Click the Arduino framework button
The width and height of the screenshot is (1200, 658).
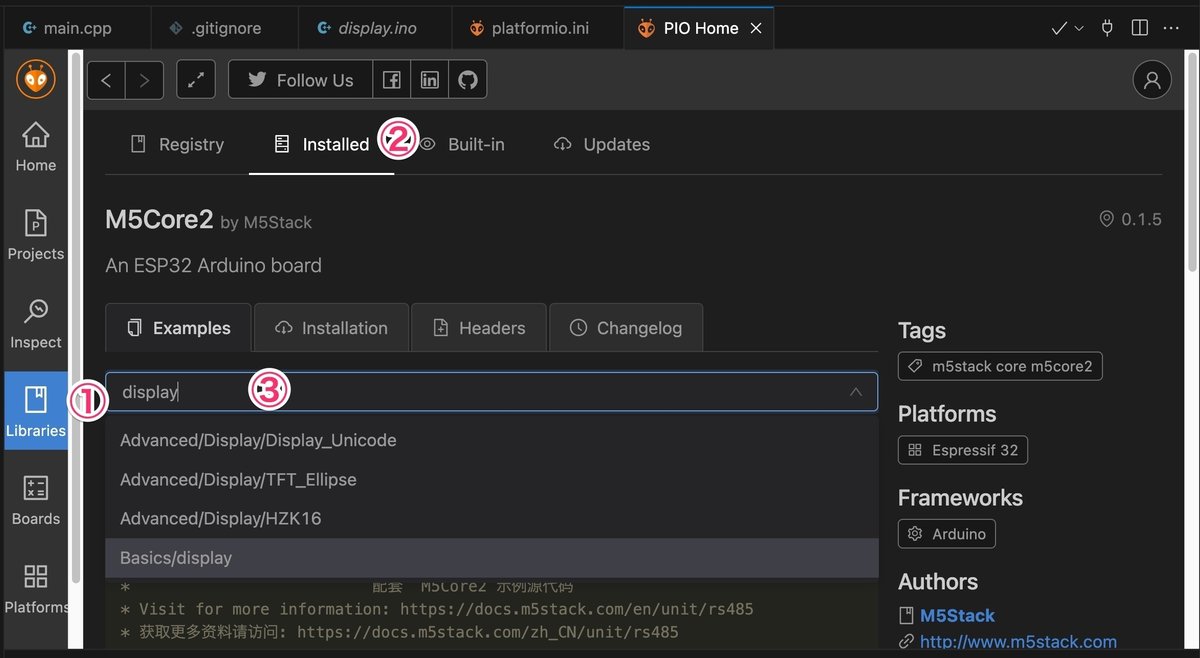point(947,534)
